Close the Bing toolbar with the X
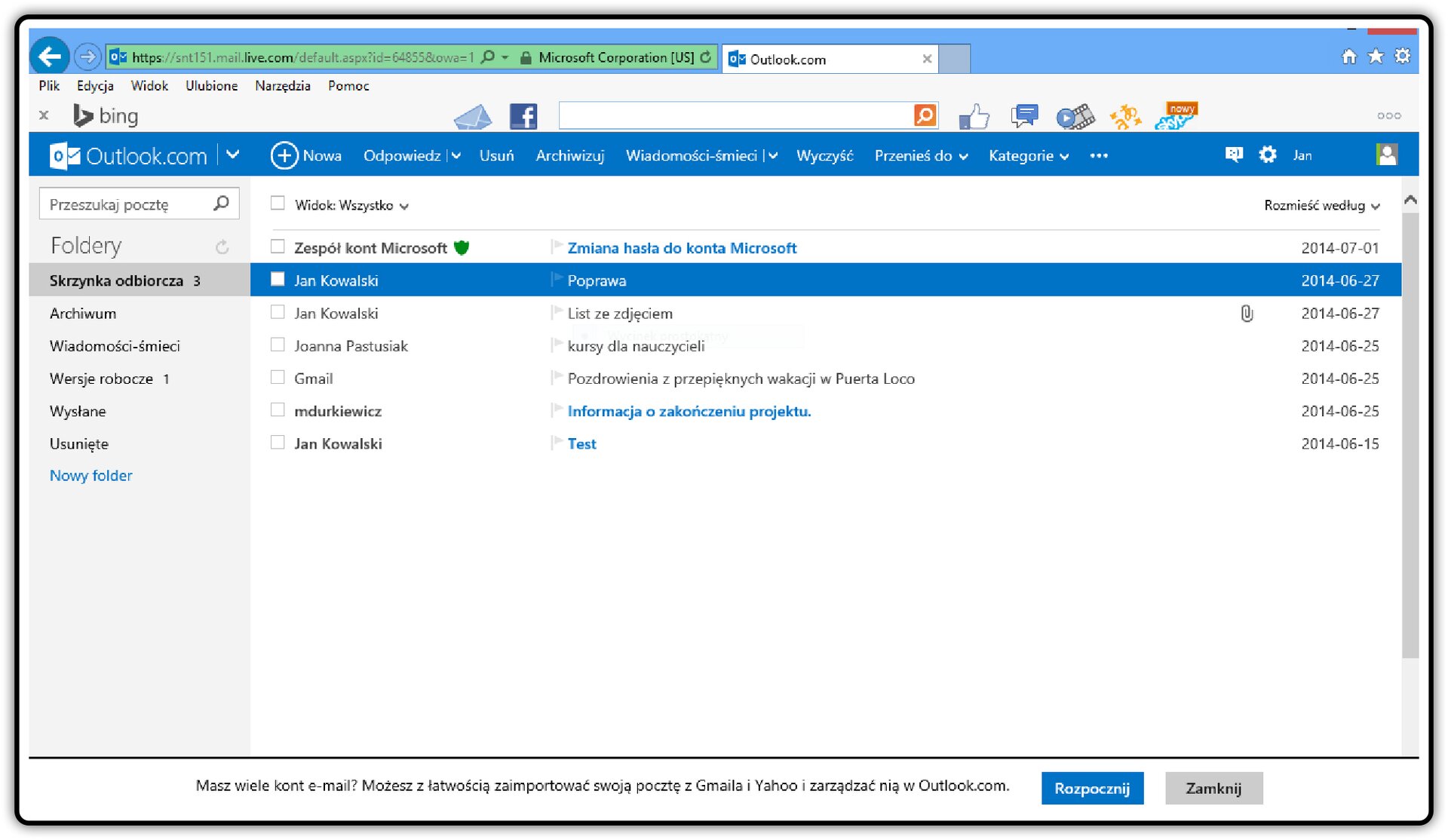 coord(44,115)
